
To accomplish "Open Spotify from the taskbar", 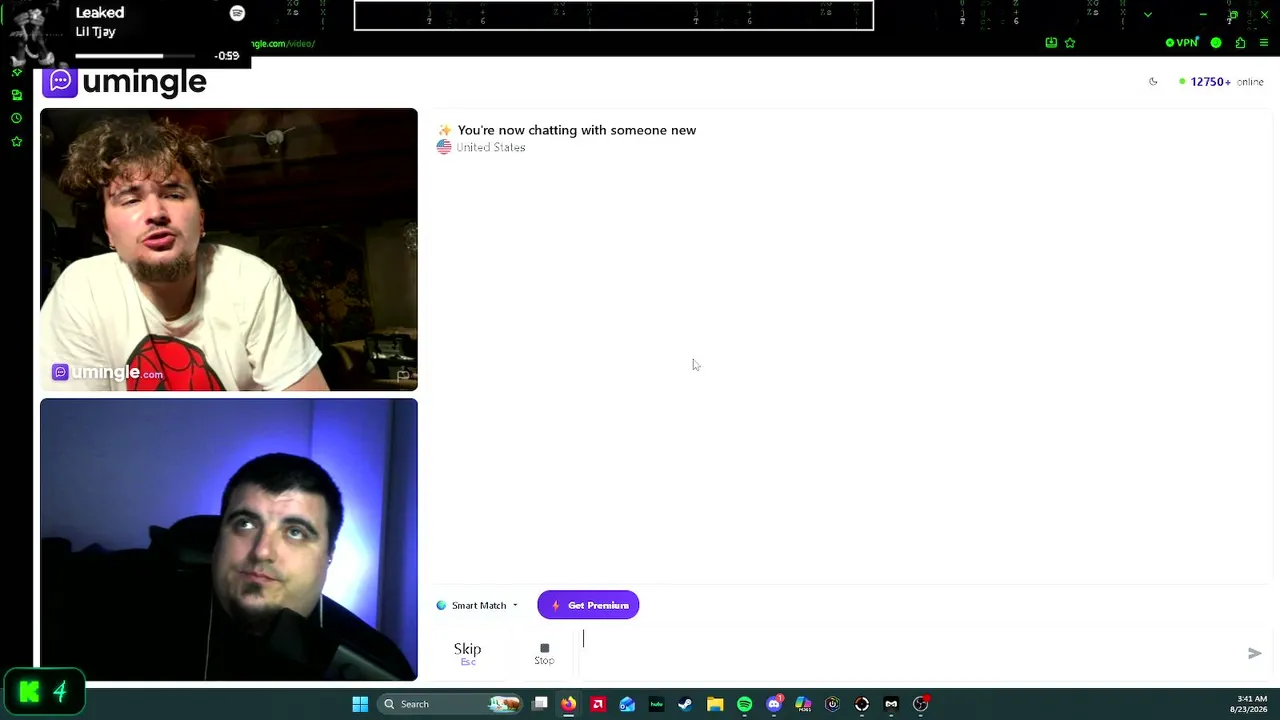I will pos(744,704).
